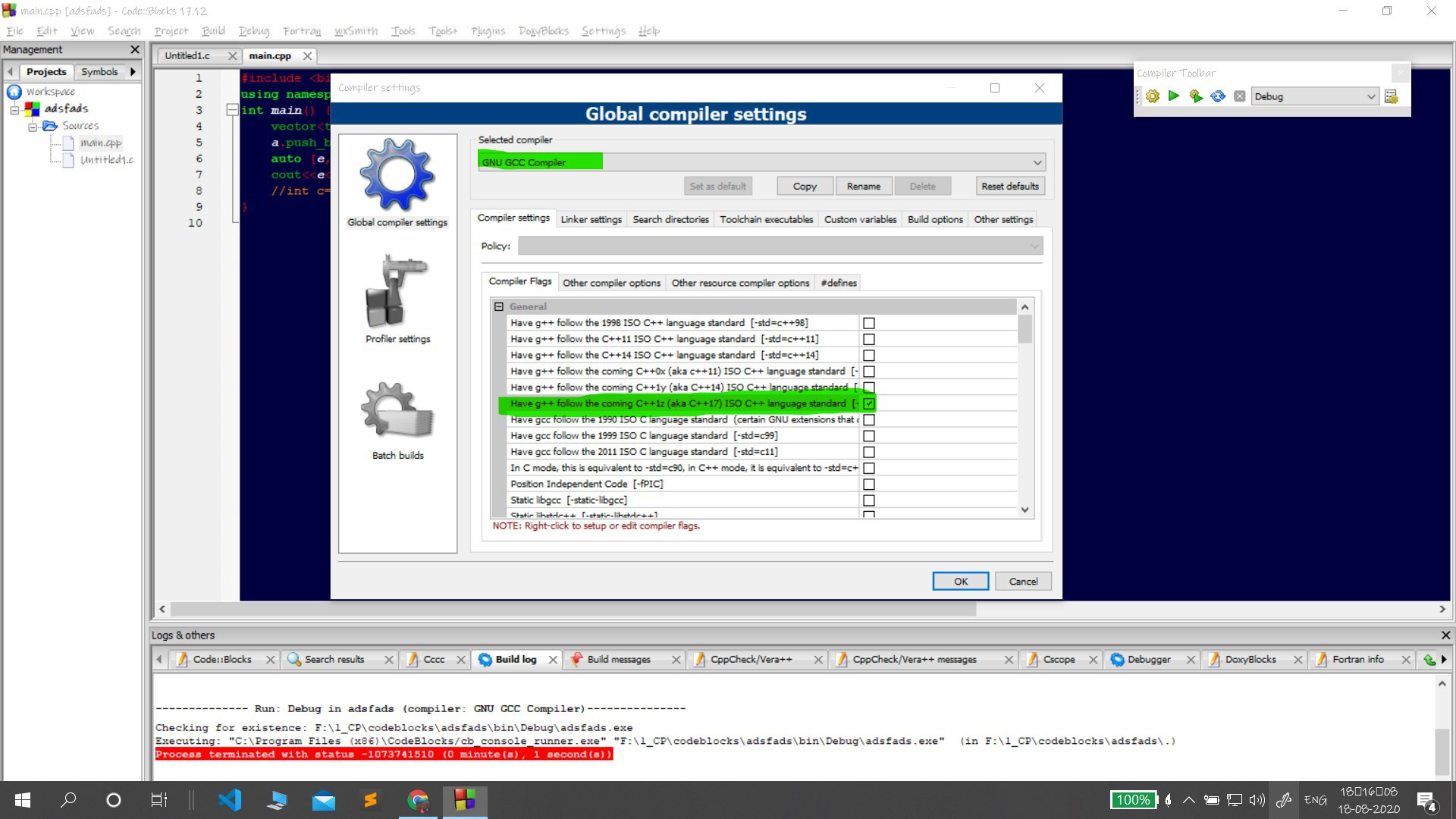This screenshot has width=1456, height=819.
Task: Open Sublime Text from taskbar
Action: [371, 800]
